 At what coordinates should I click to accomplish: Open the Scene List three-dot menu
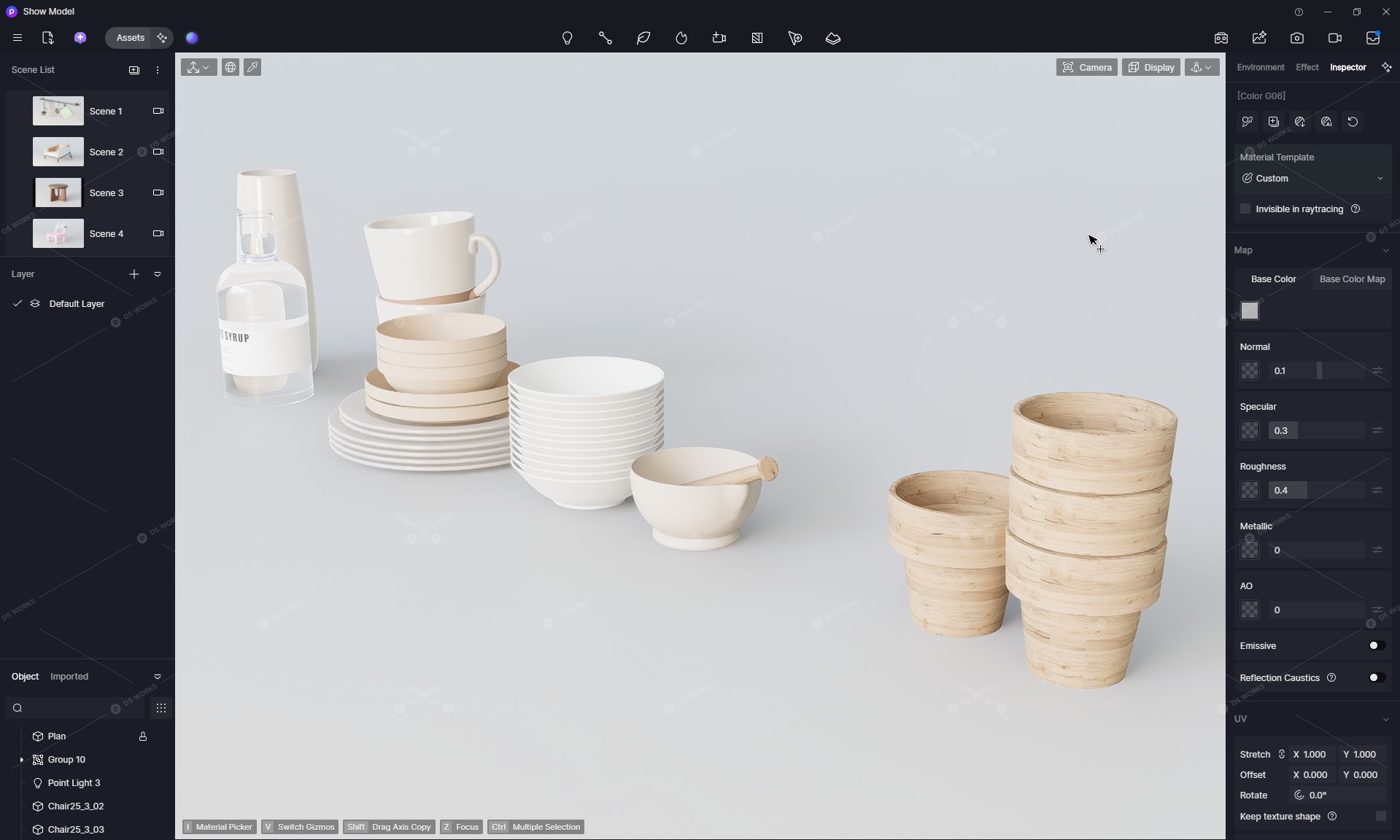[x=158, y=70]
